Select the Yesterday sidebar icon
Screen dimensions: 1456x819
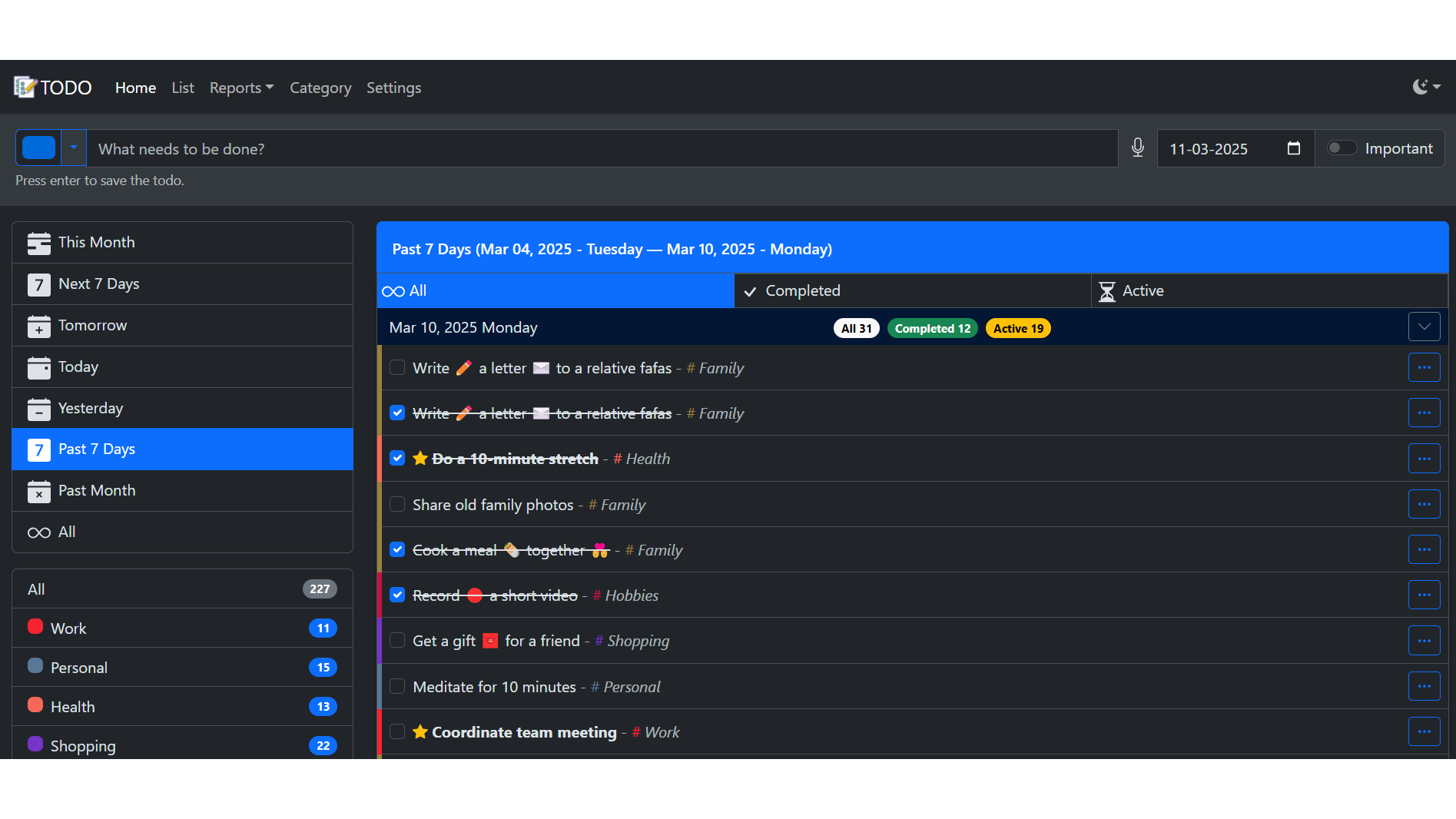click(38, 408)
